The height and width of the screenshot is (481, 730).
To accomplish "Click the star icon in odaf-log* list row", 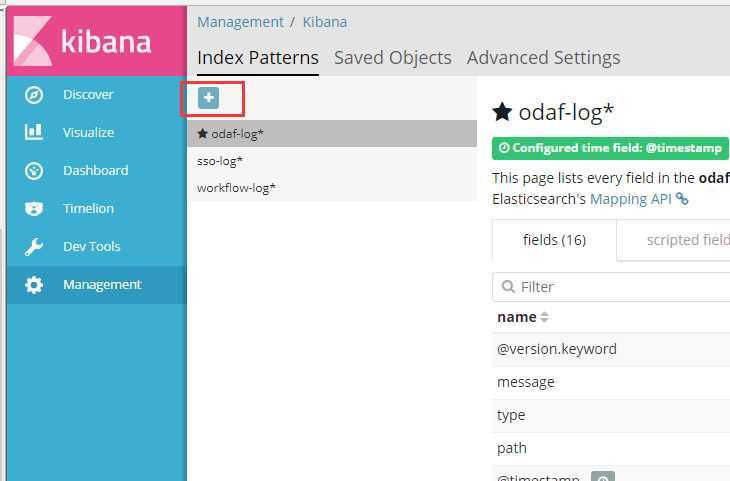I will (x=202, y=134).
